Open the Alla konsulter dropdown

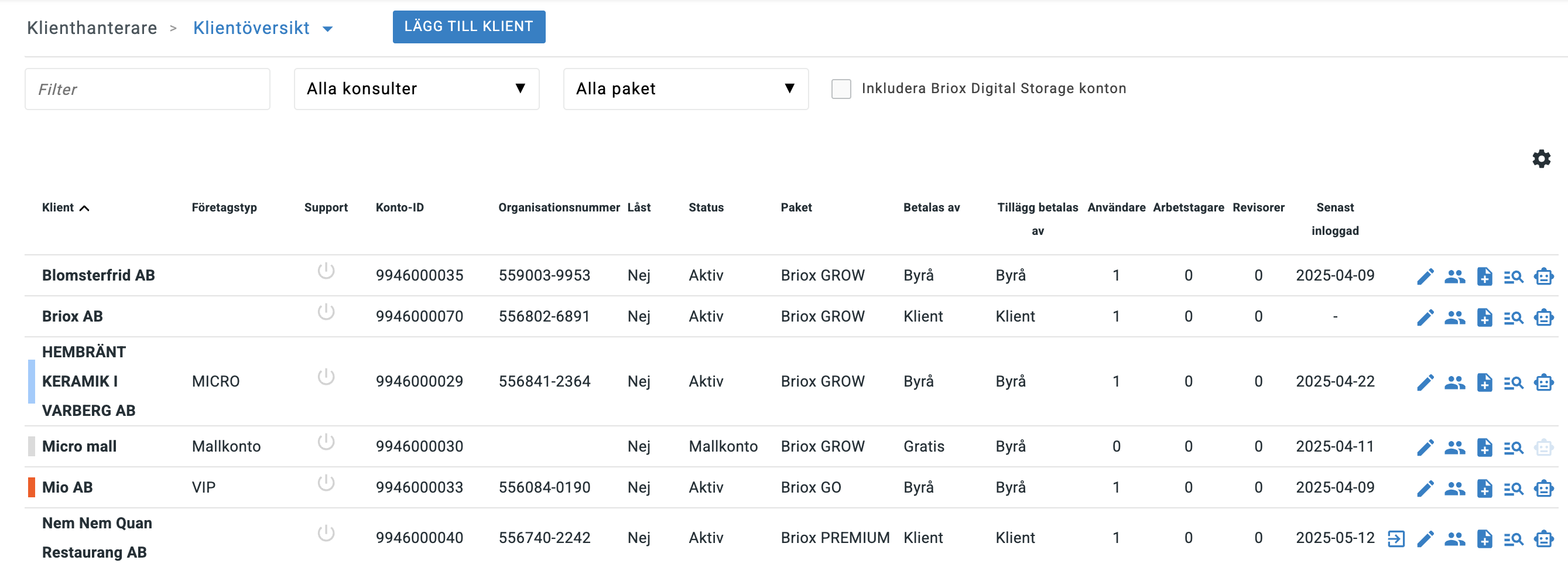[x=416, y=89]
